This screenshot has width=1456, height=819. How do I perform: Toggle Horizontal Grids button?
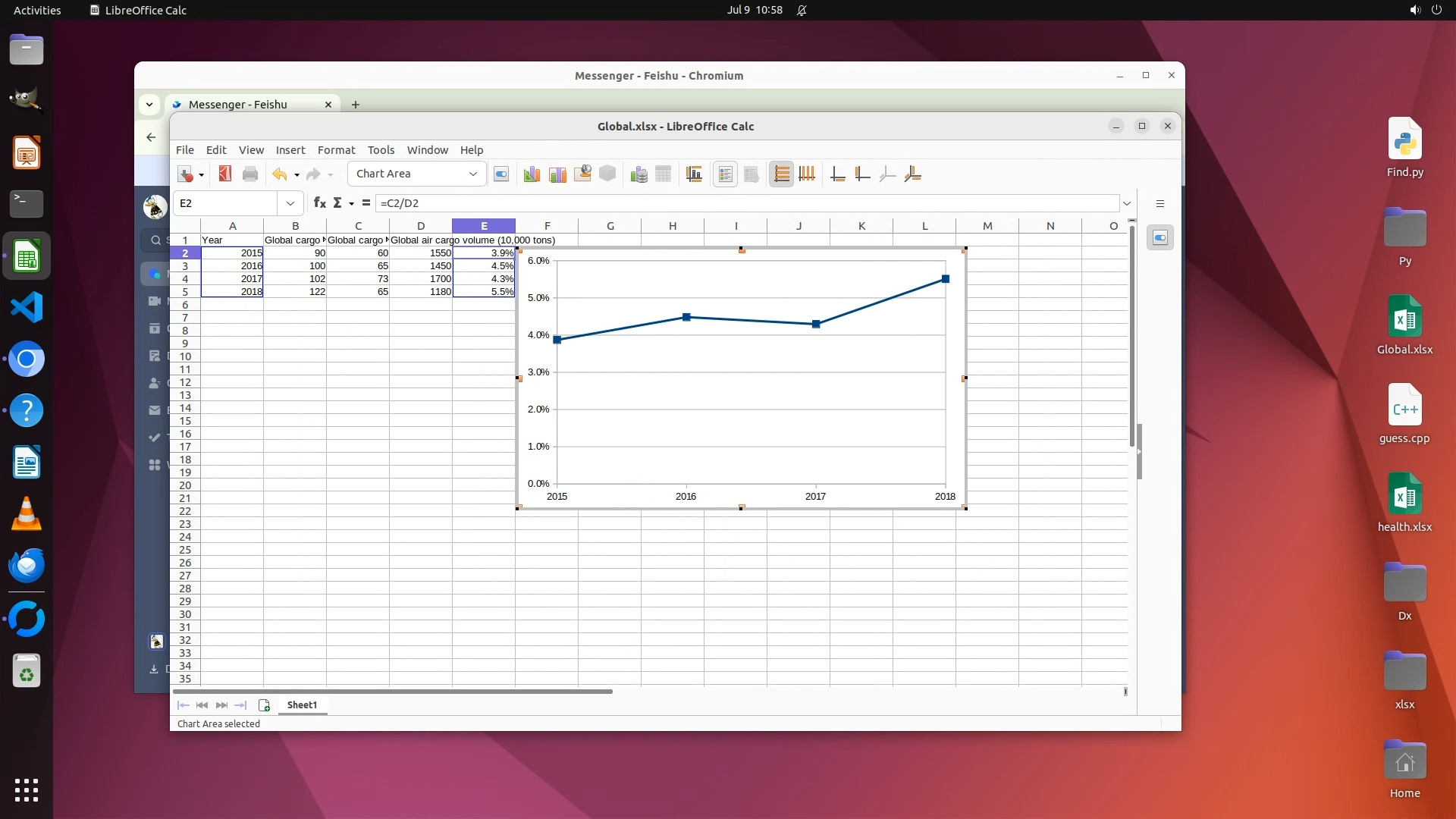781,174
